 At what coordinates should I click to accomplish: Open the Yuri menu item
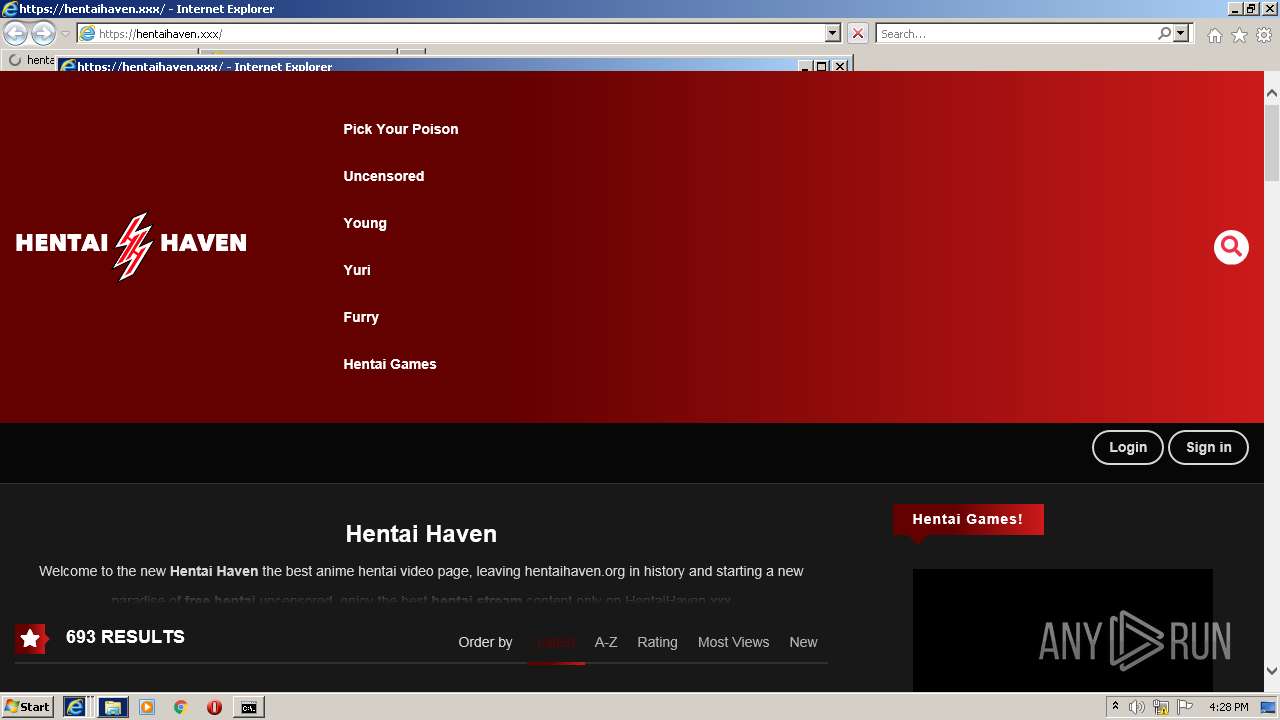click(356, 270)
